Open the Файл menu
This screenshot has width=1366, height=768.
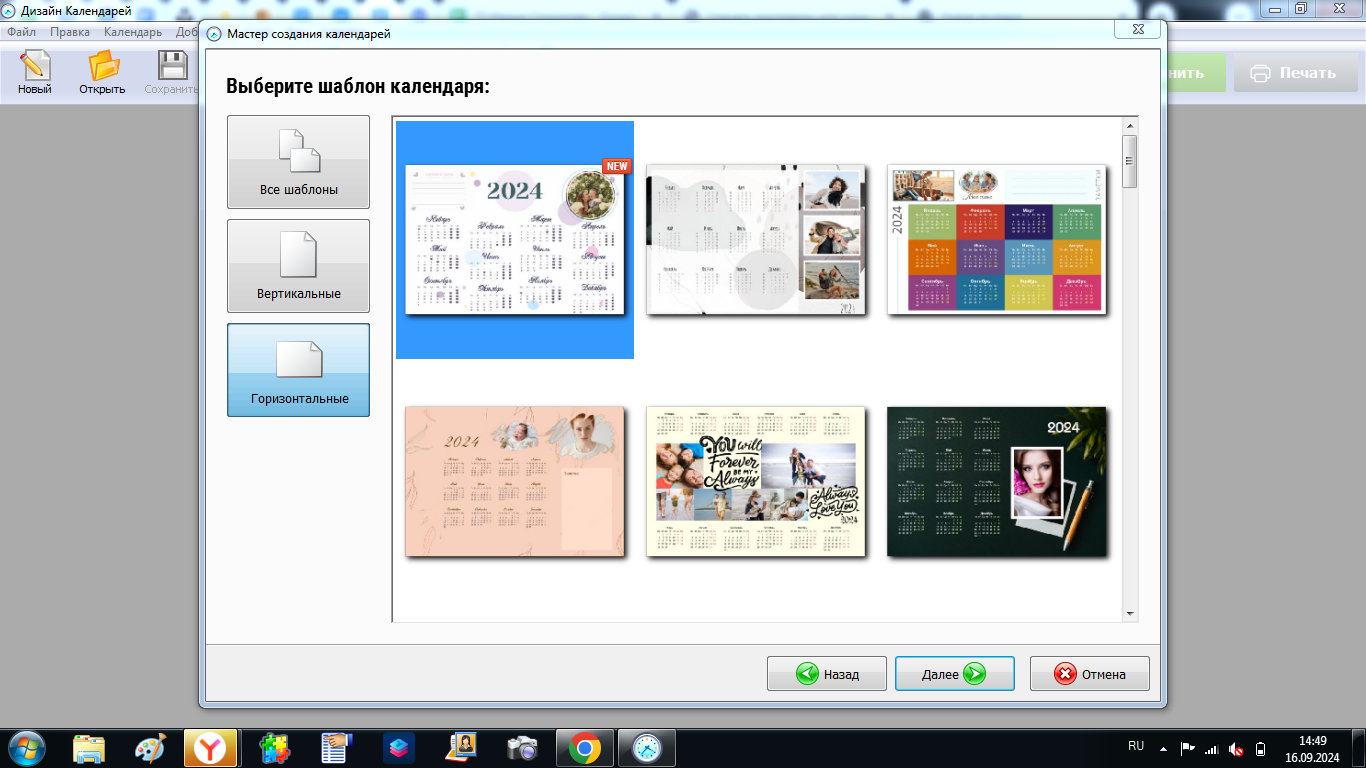point(21,32)
